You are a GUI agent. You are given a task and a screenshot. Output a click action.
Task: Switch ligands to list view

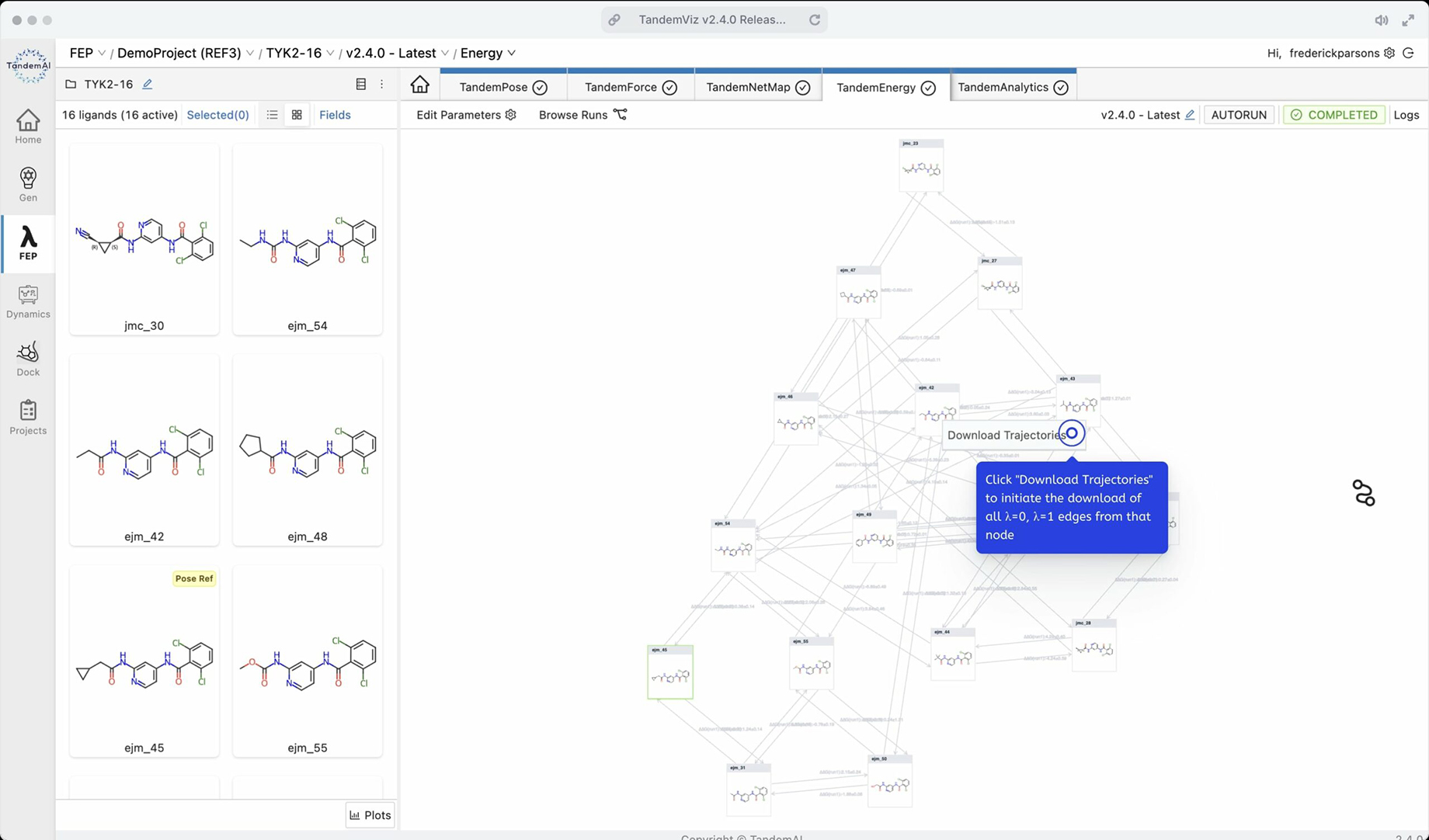point(272,115)
